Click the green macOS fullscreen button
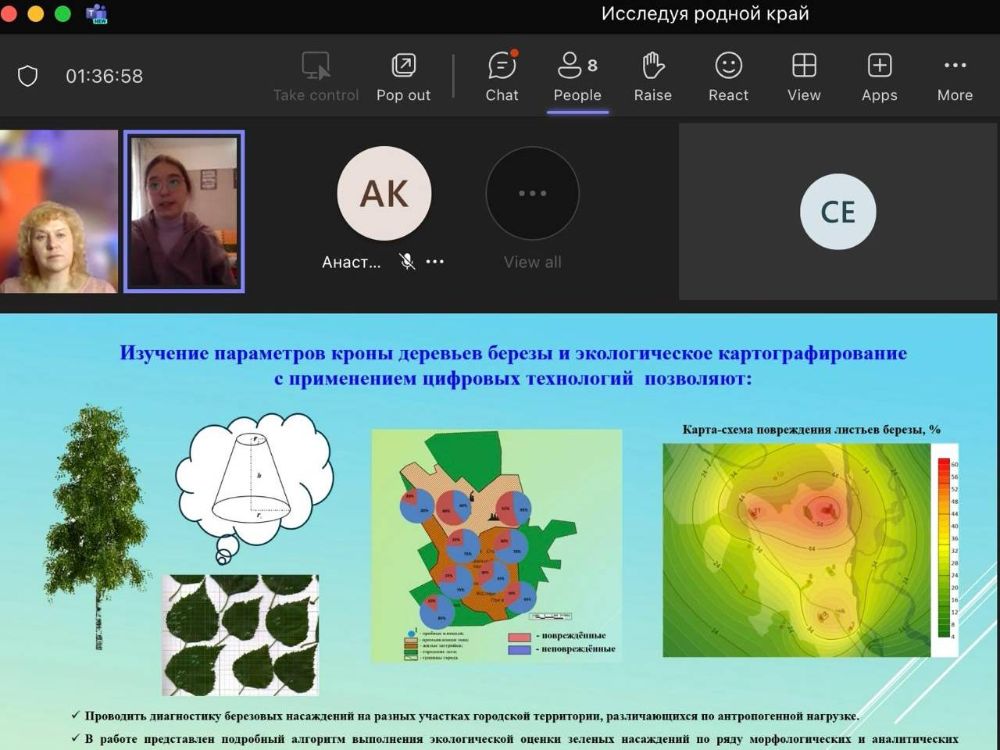The width and height of the screenshot is (1000, 750). pyautogui.click(x=63, y=14)
